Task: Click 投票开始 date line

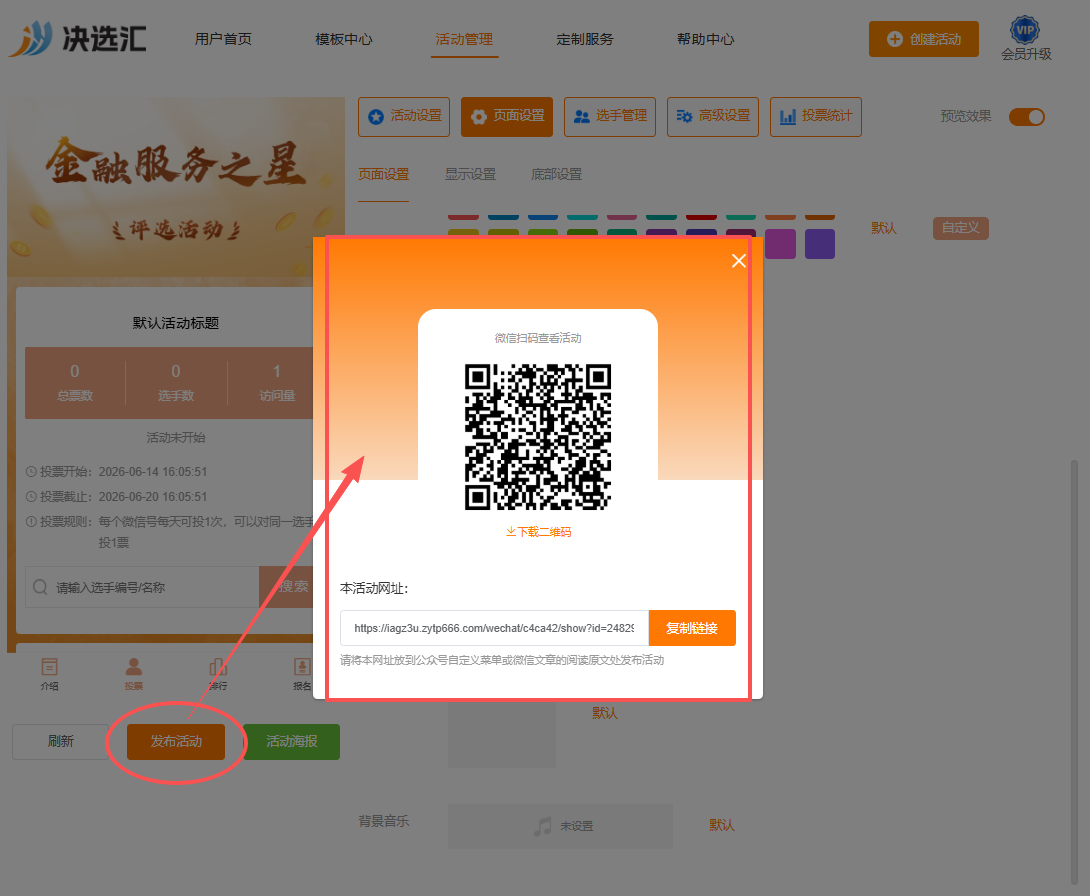Action: pyautogui.click(x=117, y=472)
